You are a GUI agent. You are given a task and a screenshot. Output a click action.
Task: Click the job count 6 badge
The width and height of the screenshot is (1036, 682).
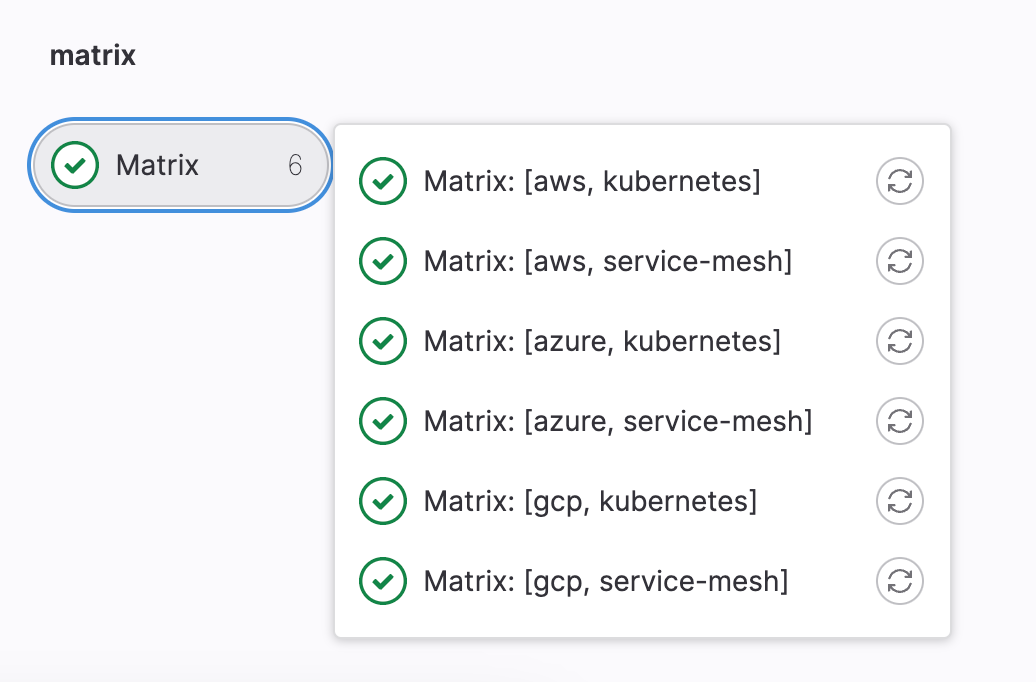click(295, 166)
